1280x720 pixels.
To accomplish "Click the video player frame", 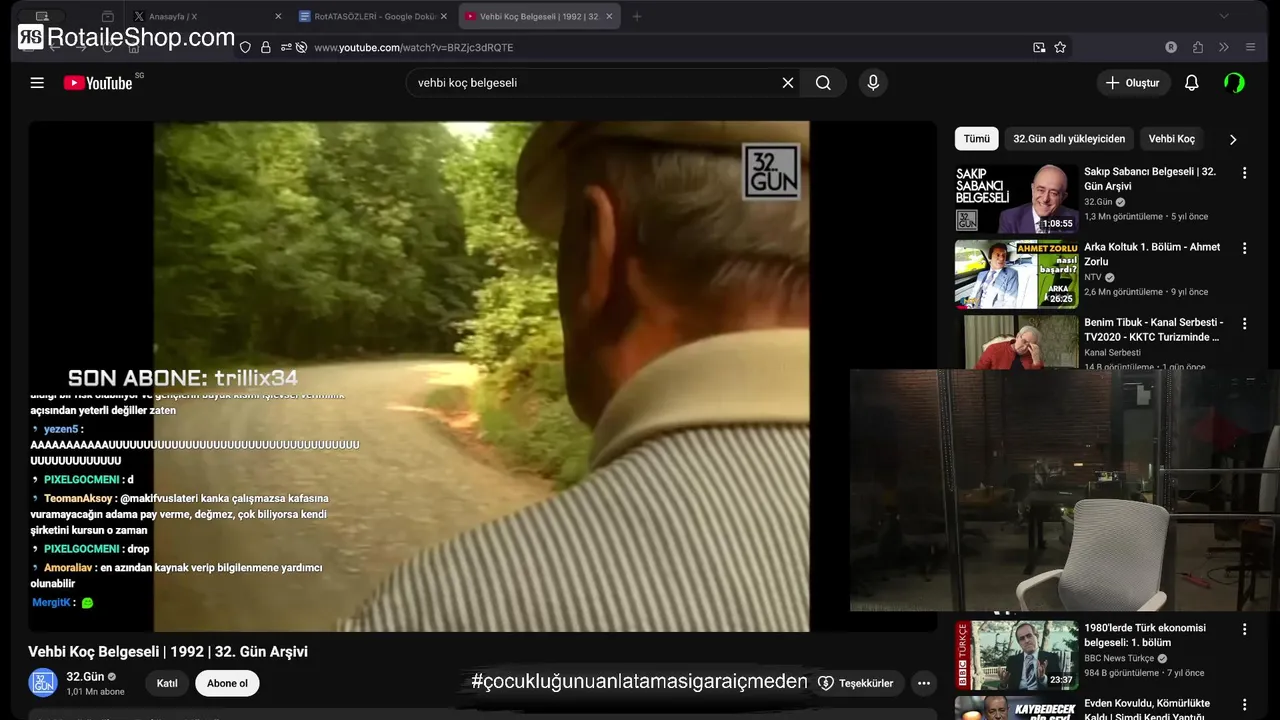I will [x=481, y=376].
